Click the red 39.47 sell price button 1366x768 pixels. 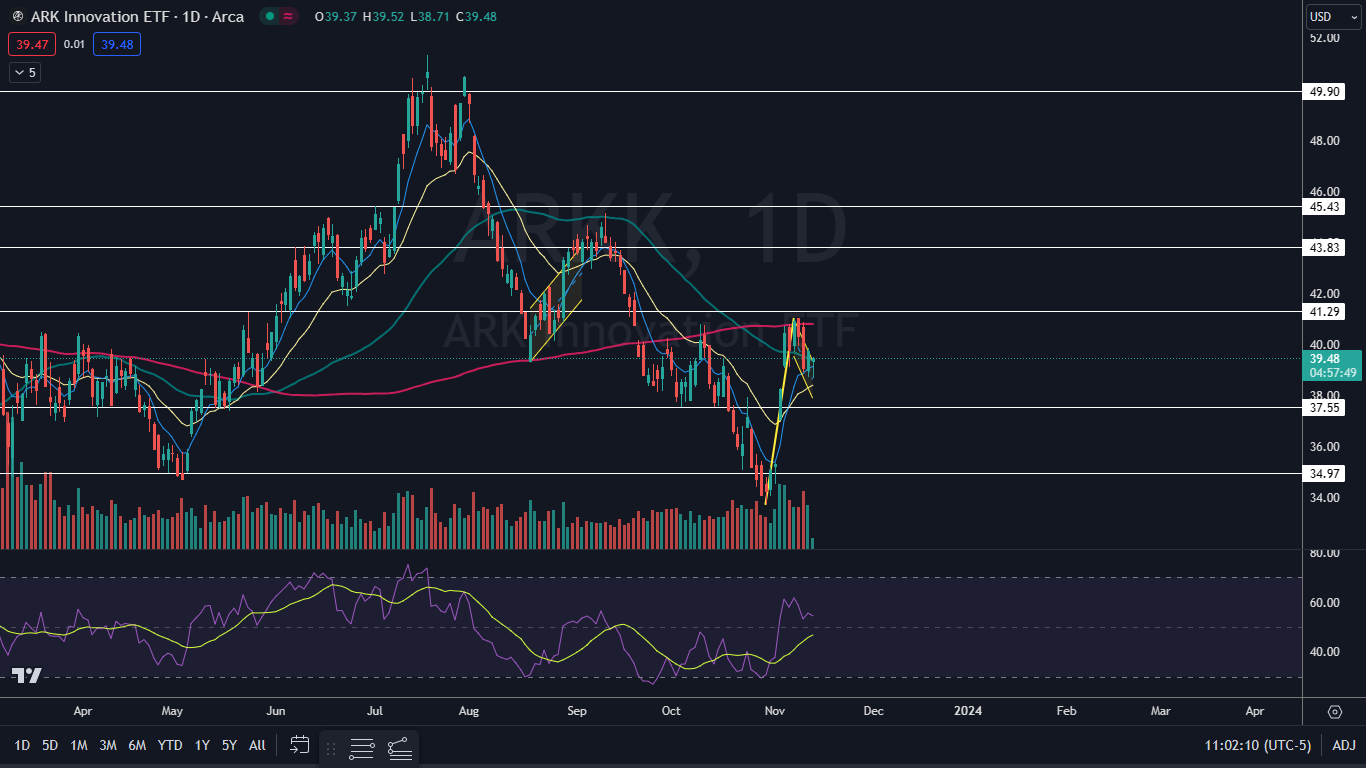point(31,44)
